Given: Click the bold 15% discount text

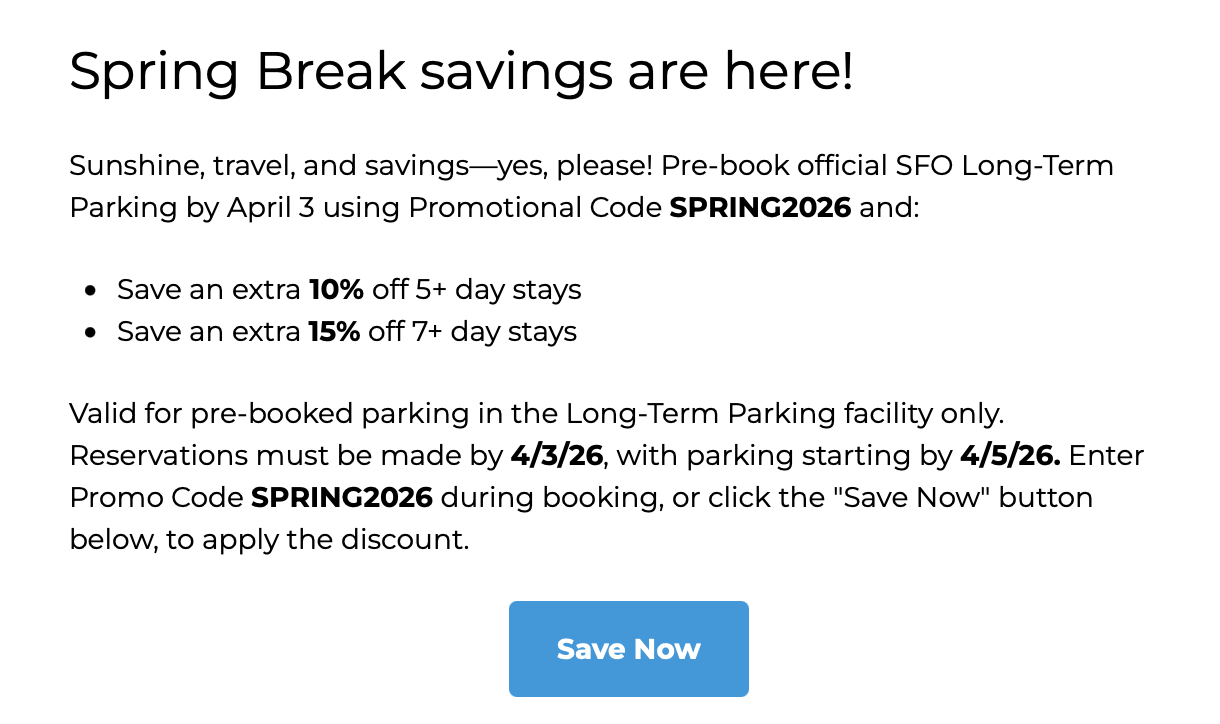Looking at the screenshot, I should point(334,331).
